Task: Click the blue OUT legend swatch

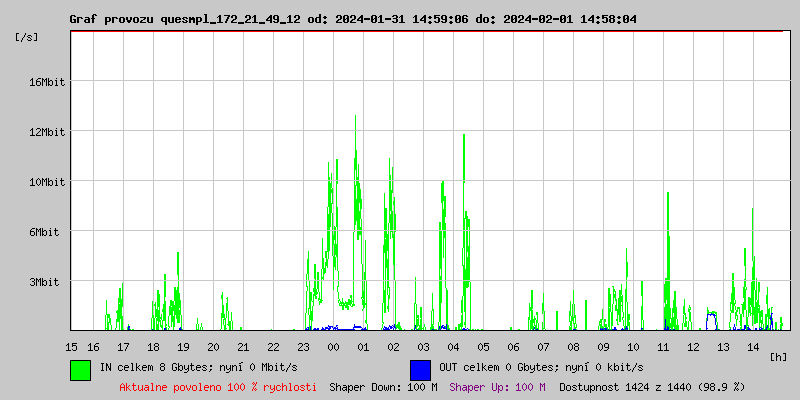Action: coord(420,369)
